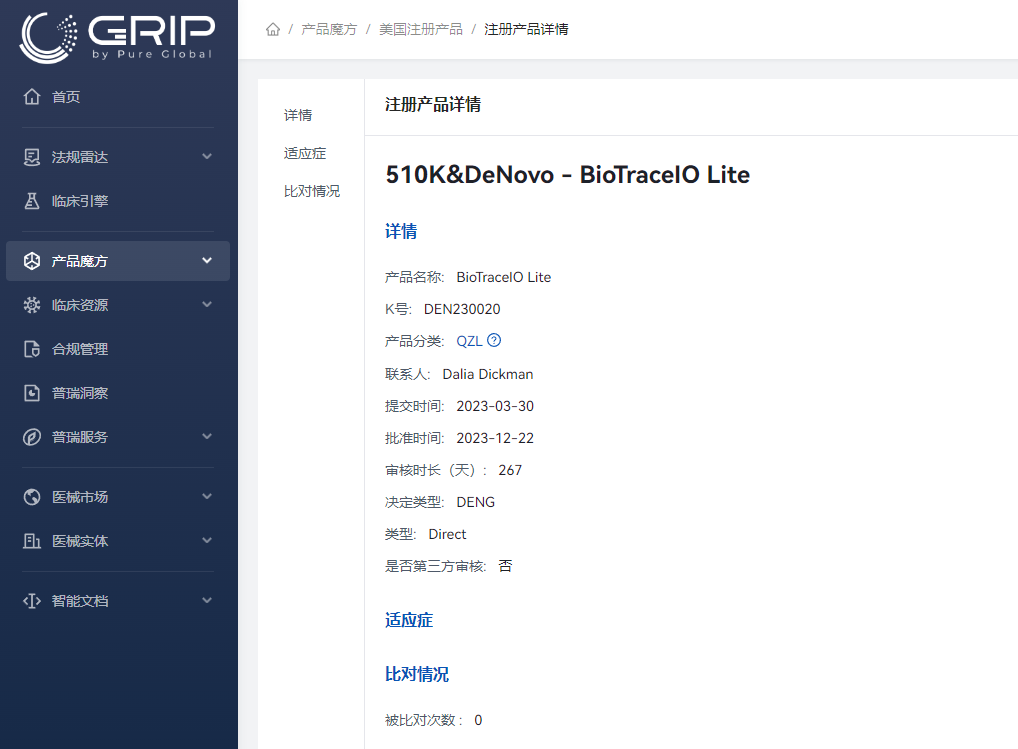Click the 被比对次数 value 0
Screen dimensions: 1018x749
478,720
